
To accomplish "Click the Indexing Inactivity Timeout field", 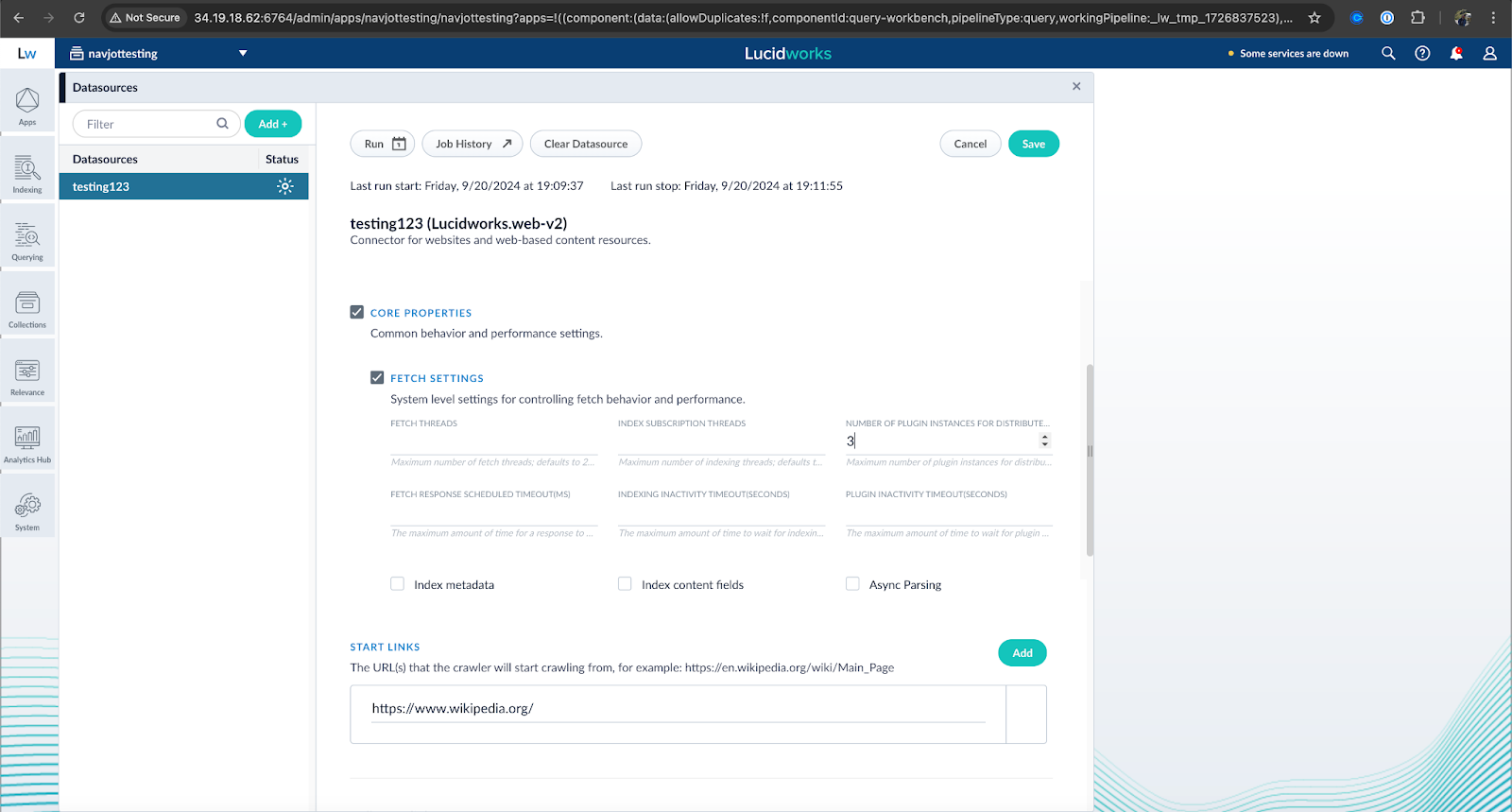I will [721, 513].
